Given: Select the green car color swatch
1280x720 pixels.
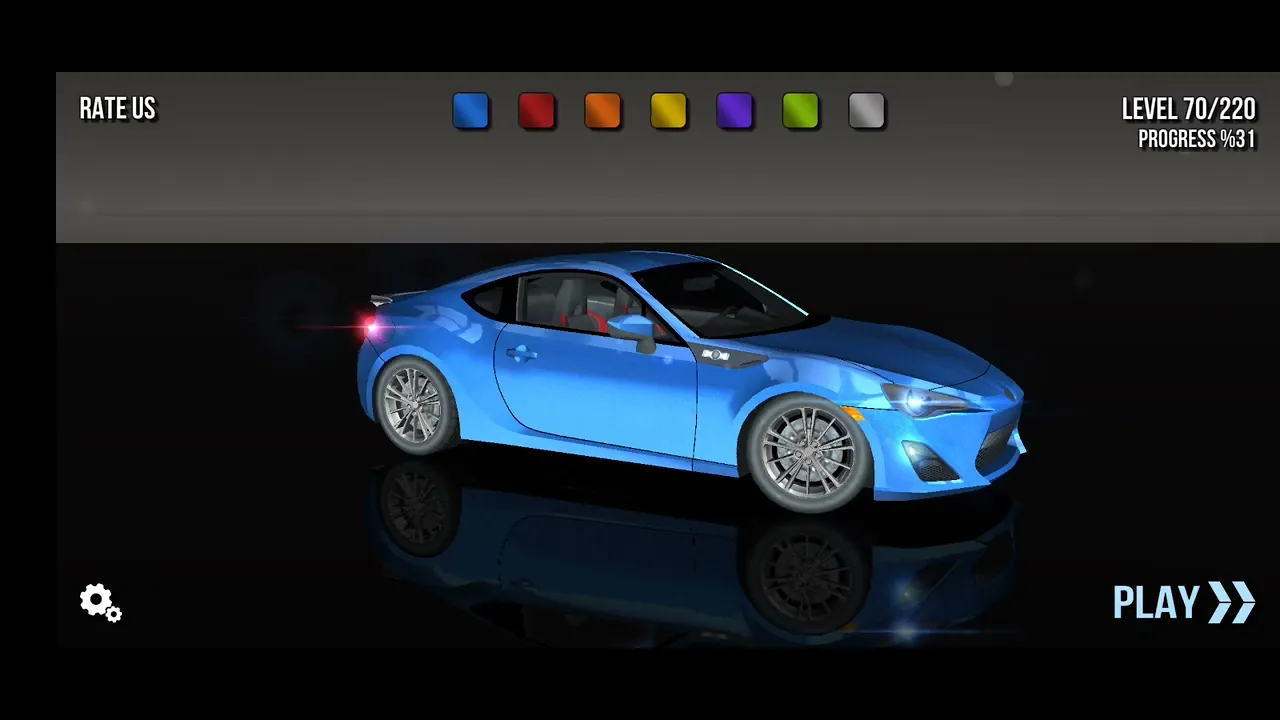Looking at the screenshot, I should click(x=801, y=111).
